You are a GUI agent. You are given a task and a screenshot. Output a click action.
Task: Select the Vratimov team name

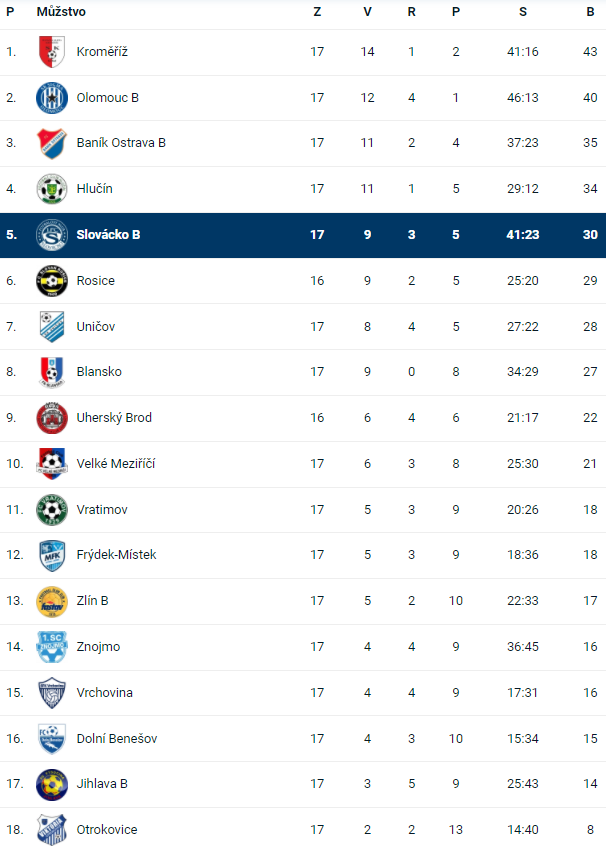point(102,510)
